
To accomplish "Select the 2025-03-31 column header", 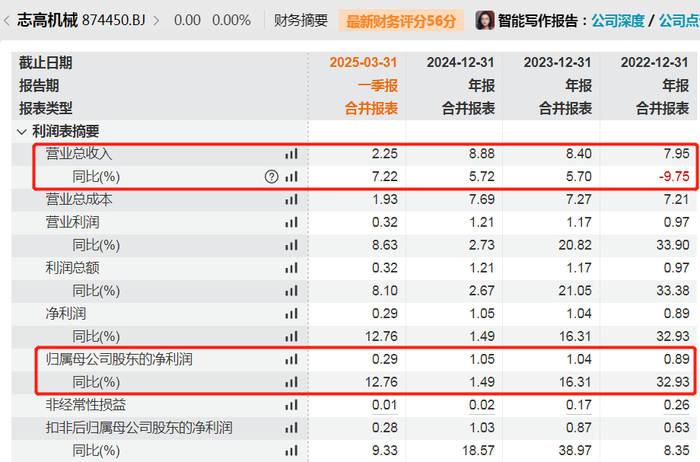I will point(363,62).
